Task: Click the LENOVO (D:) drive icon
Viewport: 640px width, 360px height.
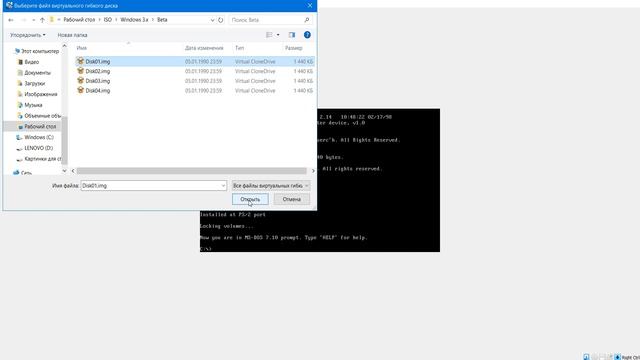Action: [19, 148]
